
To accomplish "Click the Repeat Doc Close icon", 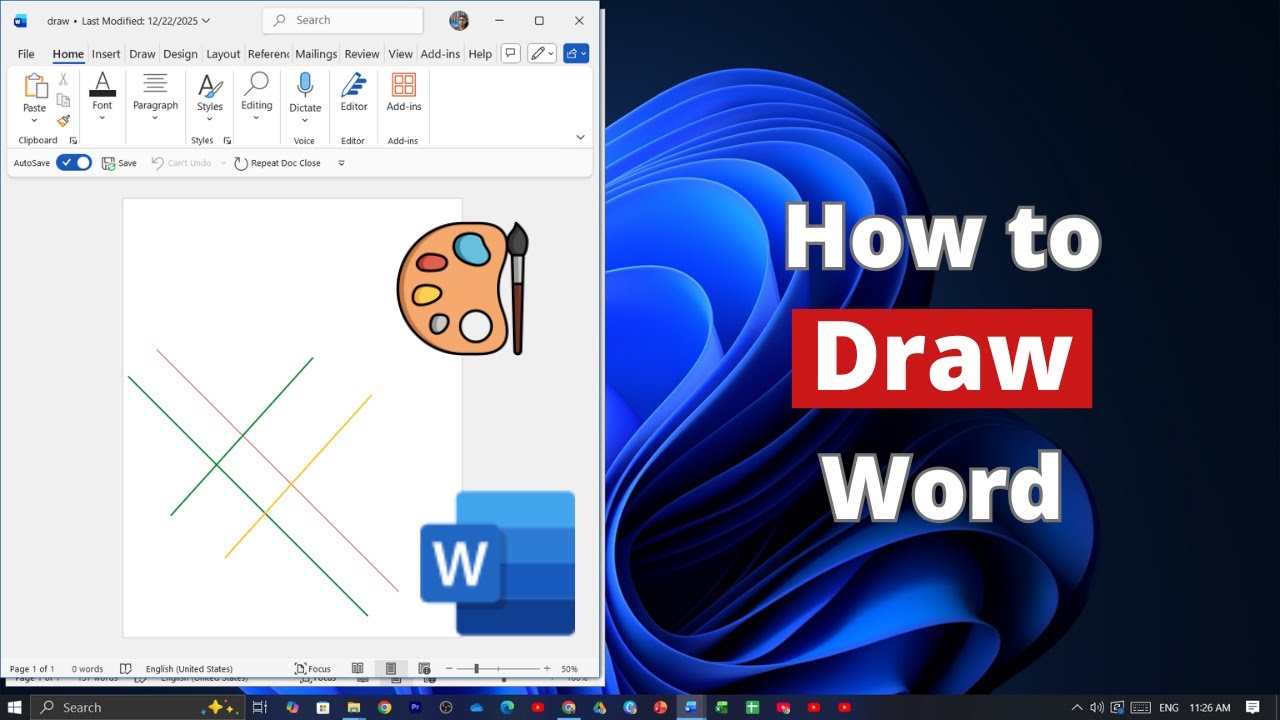I will (x=241, y=163).
